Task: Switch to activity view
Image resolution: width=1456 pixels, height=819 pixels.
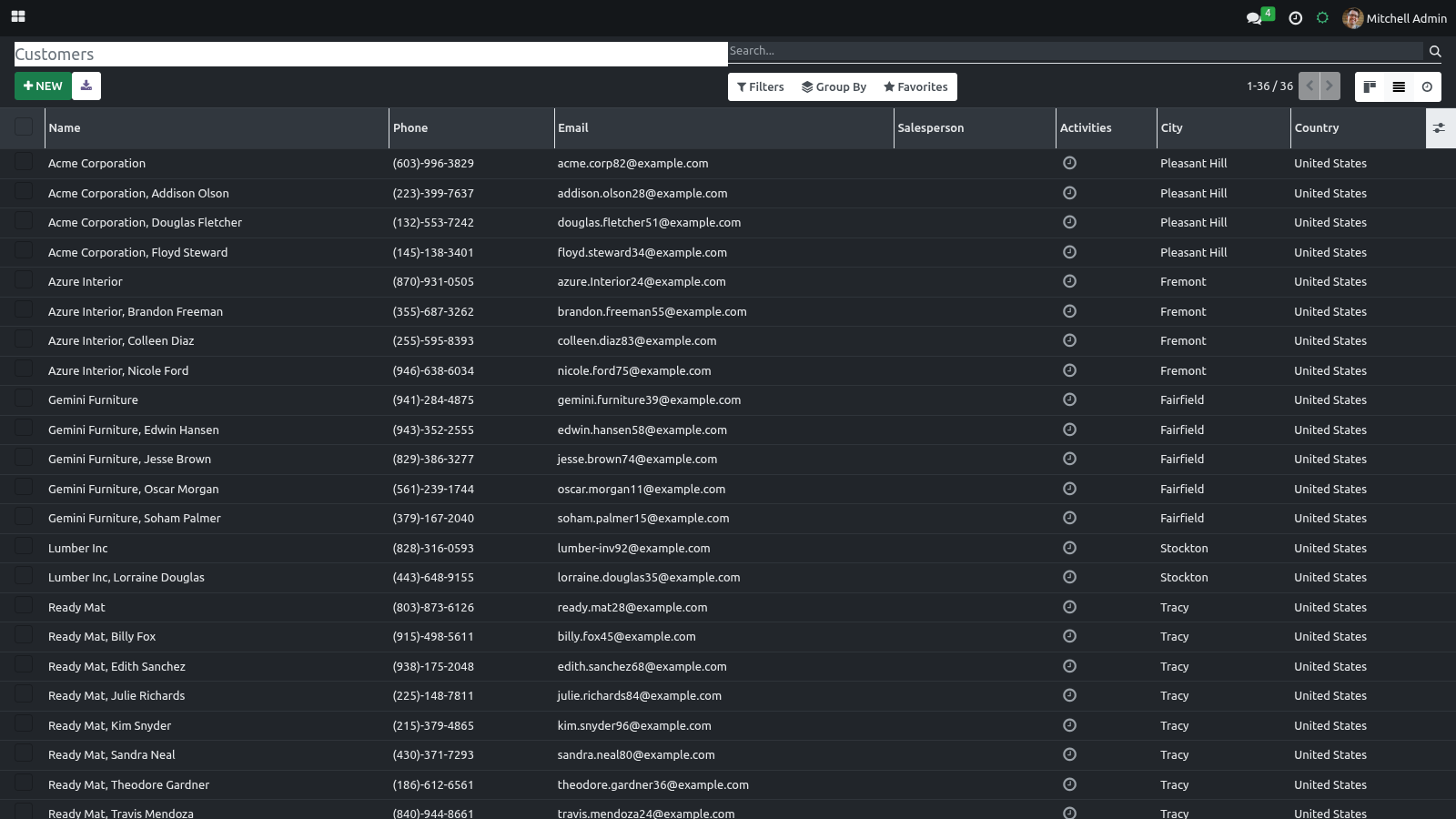Action: click(x=1427, y=86)
